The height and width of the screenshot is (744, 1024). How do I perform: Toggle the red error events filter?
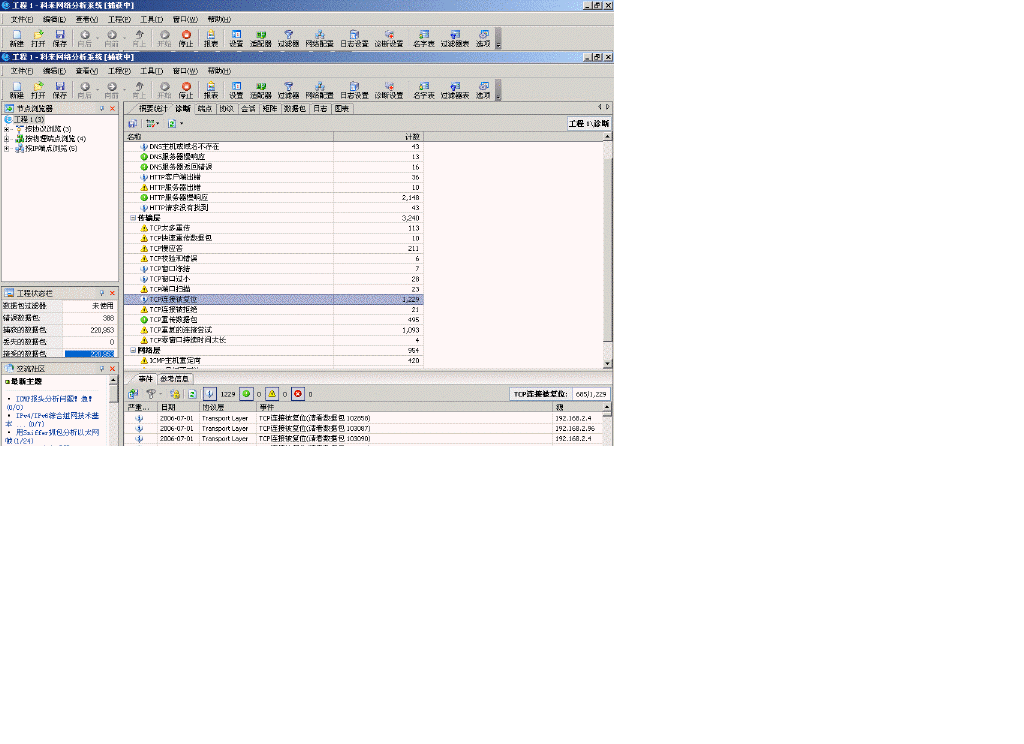(x=297, y=394)
